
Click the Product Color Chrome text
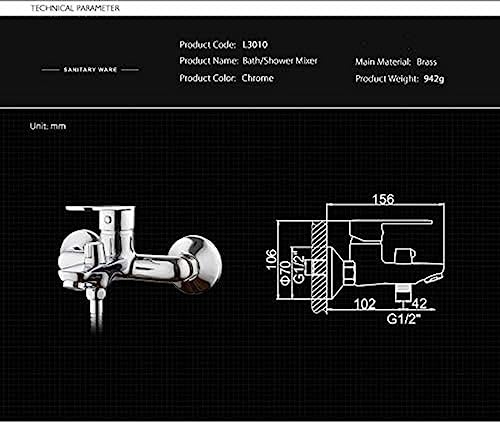point(226,78)
